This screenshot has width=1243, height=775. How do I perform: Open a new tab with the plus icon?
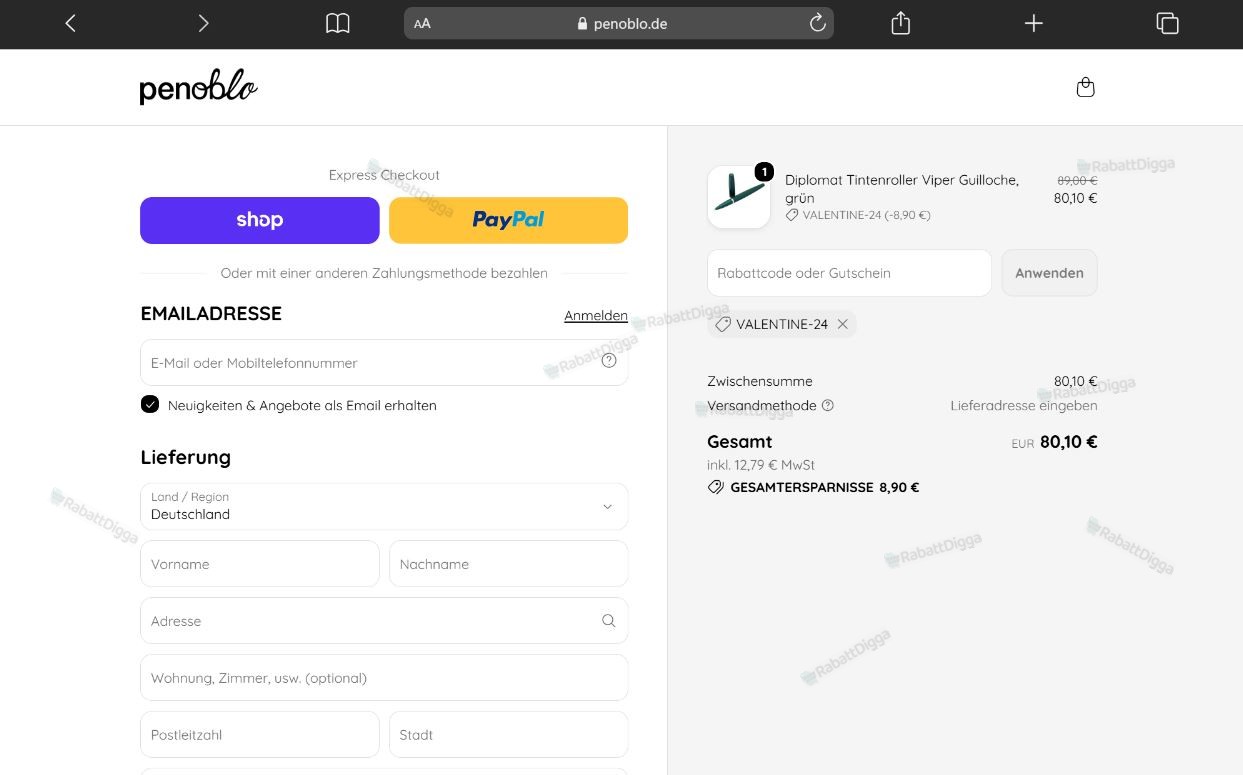(1034, 23)
